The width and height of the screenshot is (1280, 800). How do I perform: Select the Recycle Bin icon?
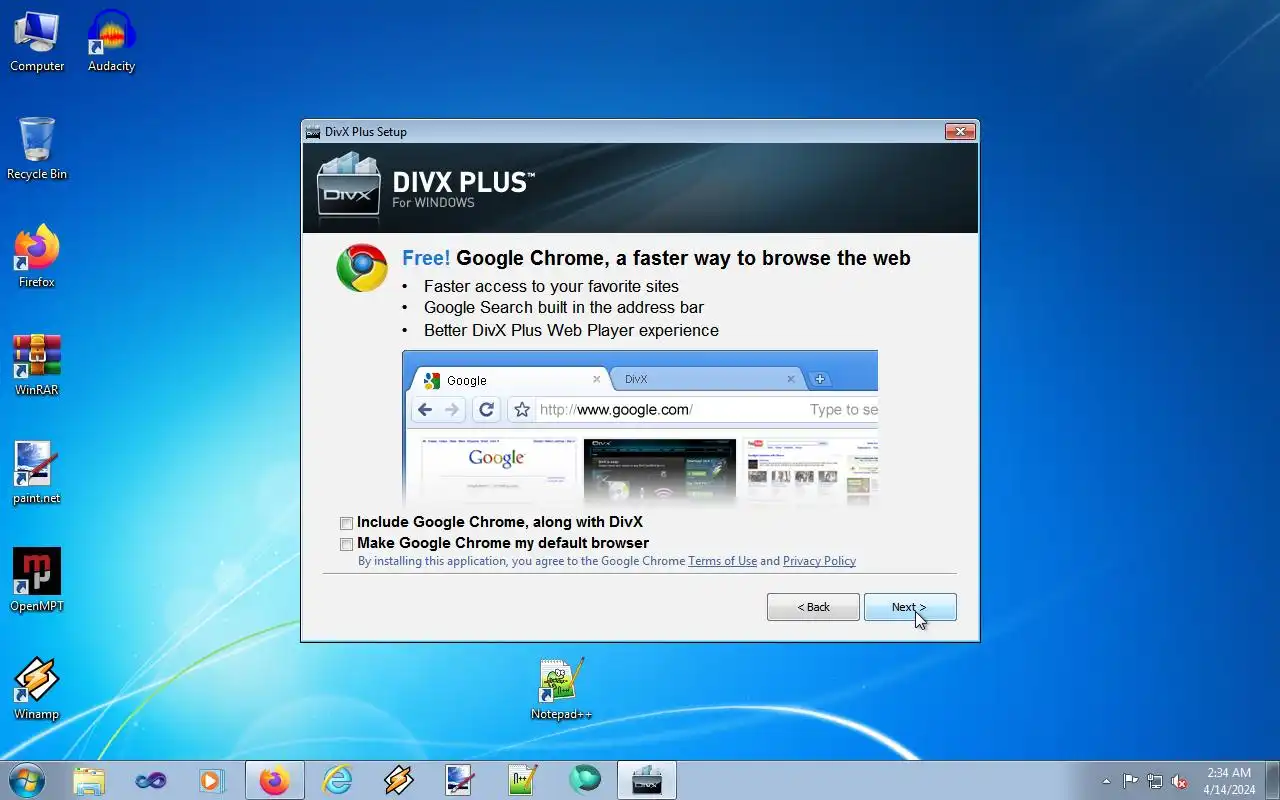pos(37,149)
